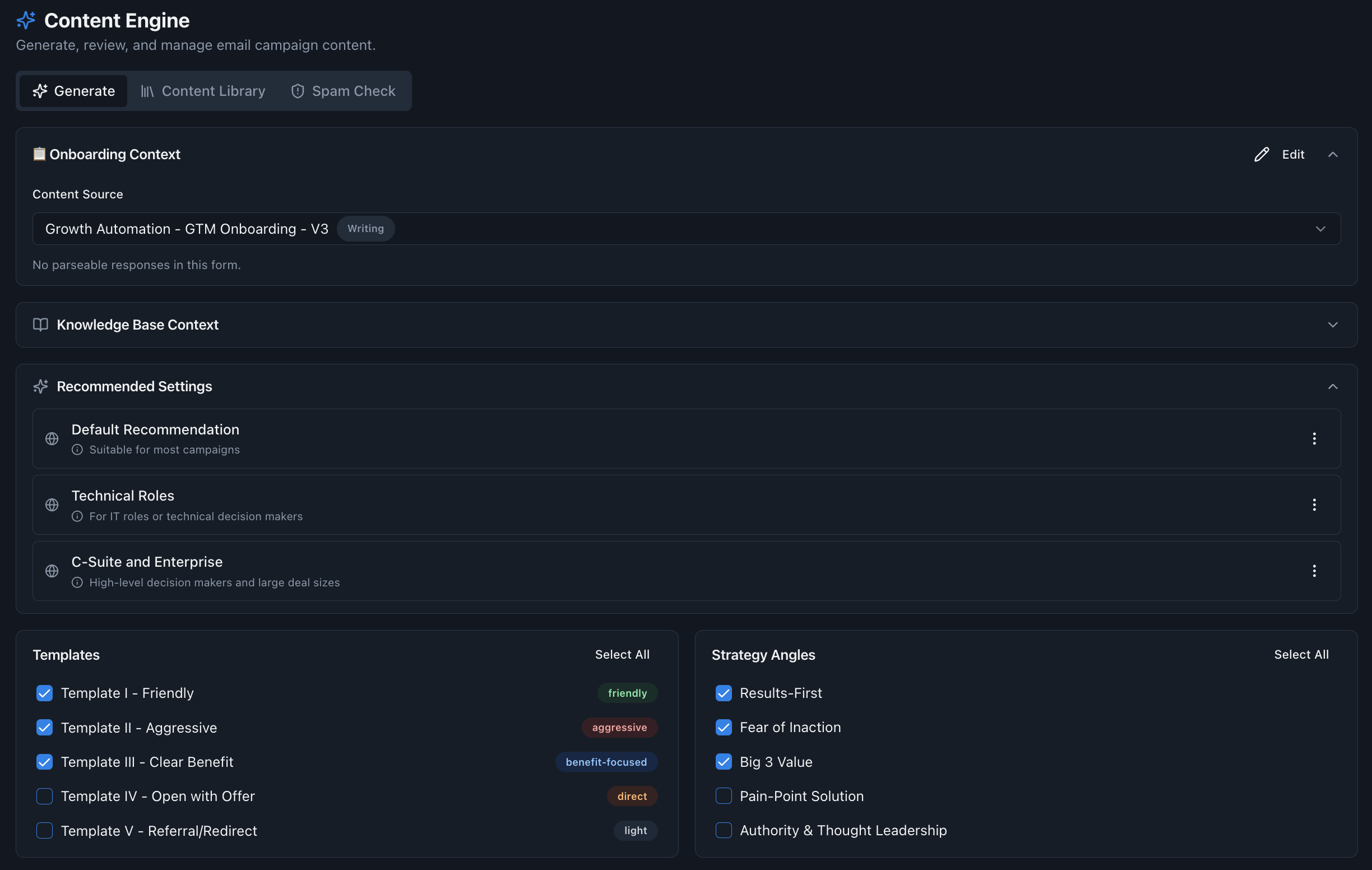Image resolution: width=1372 pixels, height=870 pixels.
Task: Click the Writing status badge
Action: coord(365,229)
